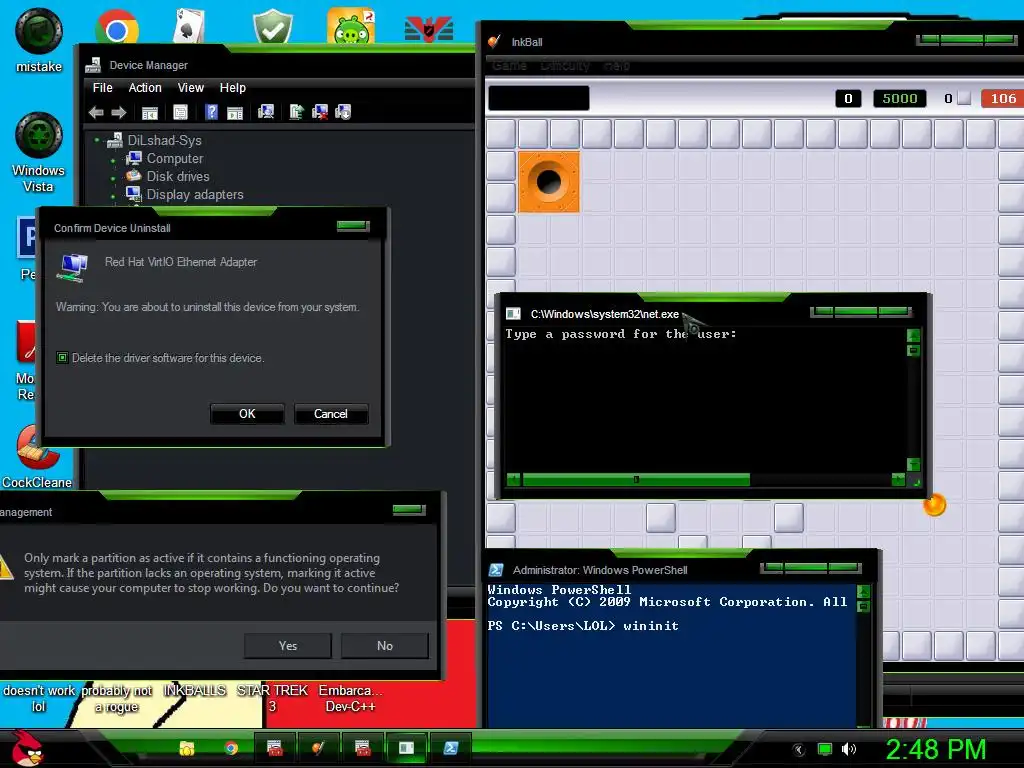1024x768 pixels.
Task: Toggle console tree icon in Device Manager
Action: click(x=150, y=112)
